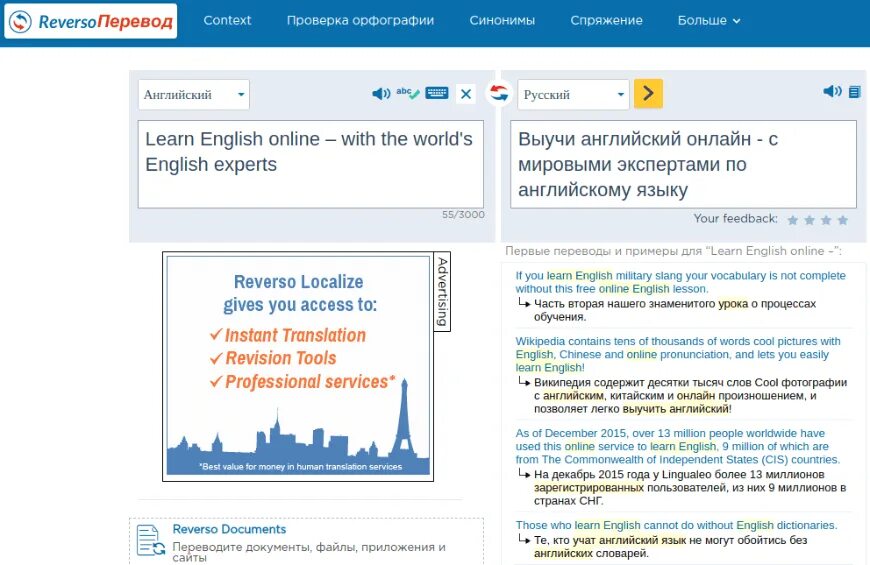Give a three-star feedback rating
The width and height of the screenshot is (870, 565).
[x=826, y=220]
